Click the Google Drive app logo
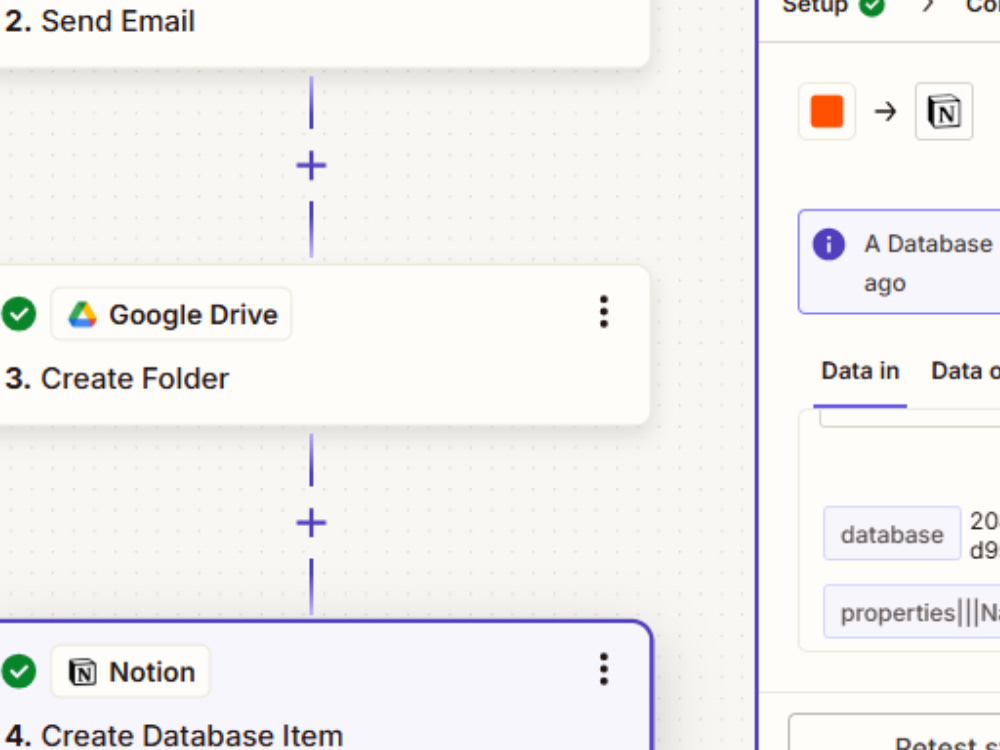 click(x=83, y=314)
